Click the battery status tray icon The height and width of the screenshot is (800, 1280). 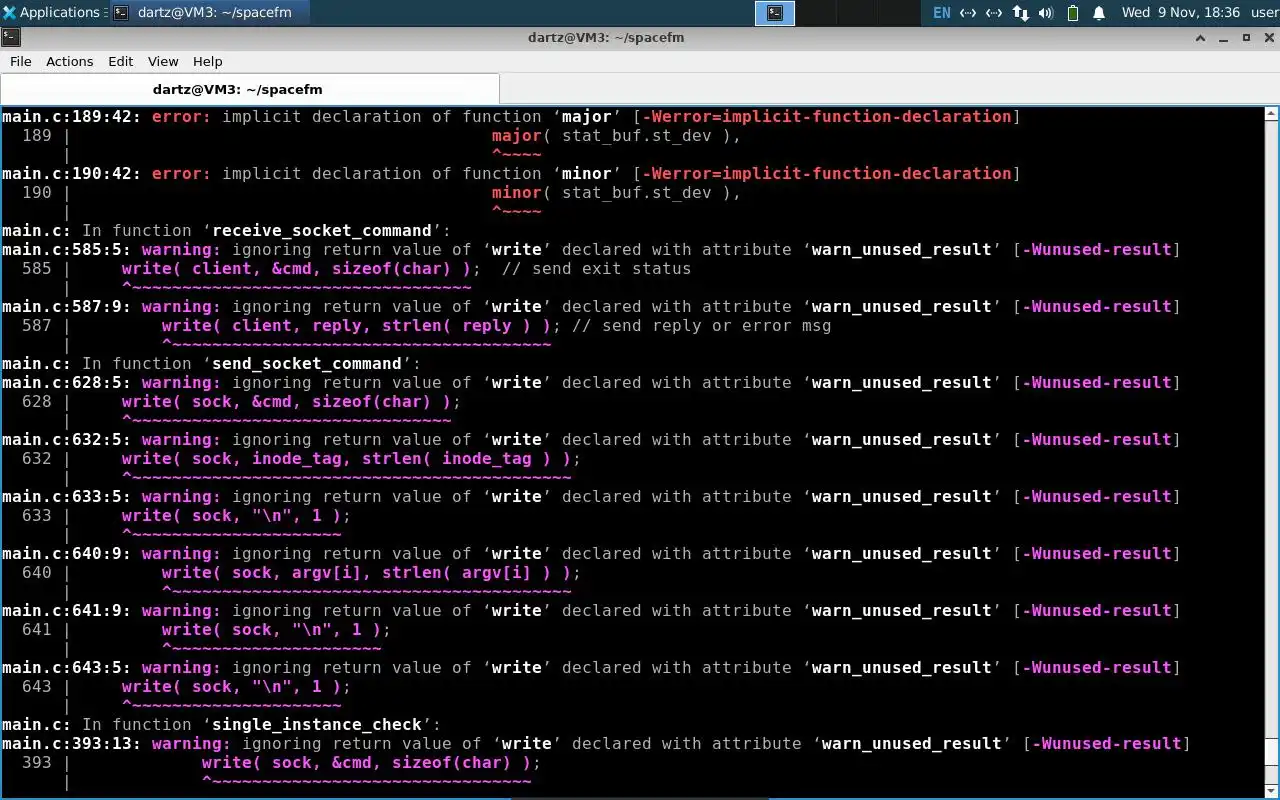[x=1073, y=12]
